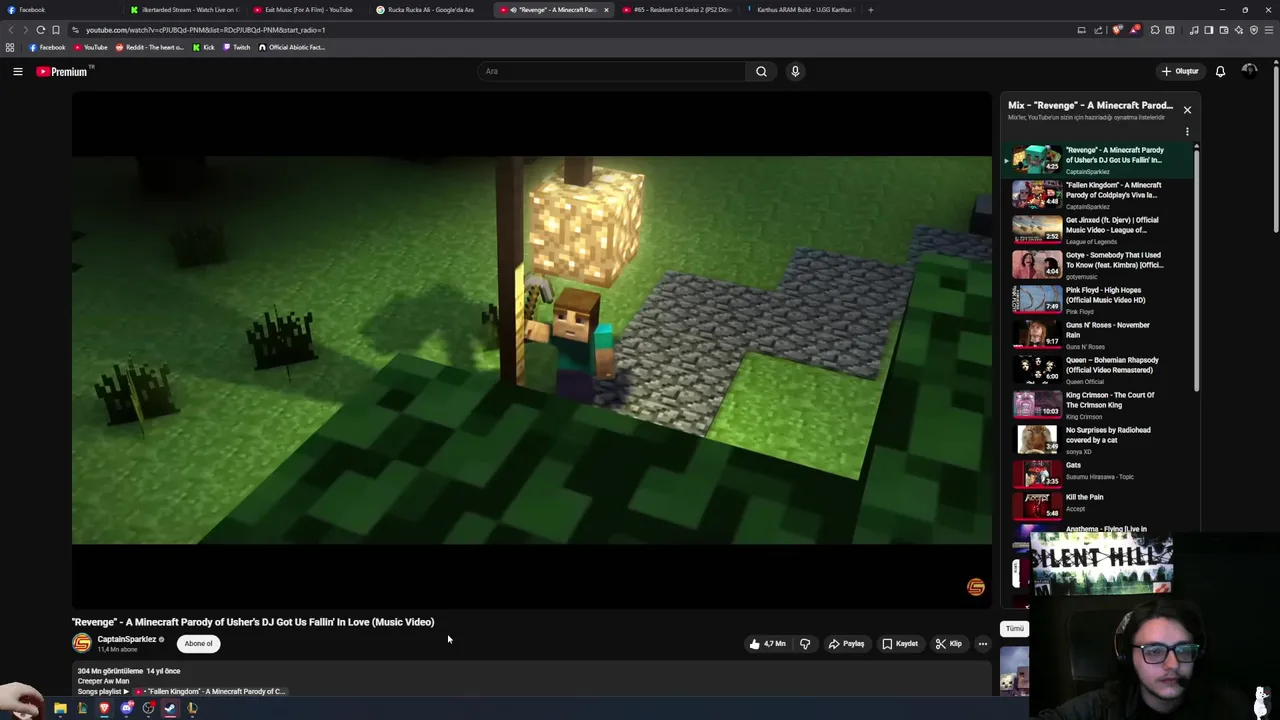Open the YouTube hamburger guide menu

click(x=18, y=71)
